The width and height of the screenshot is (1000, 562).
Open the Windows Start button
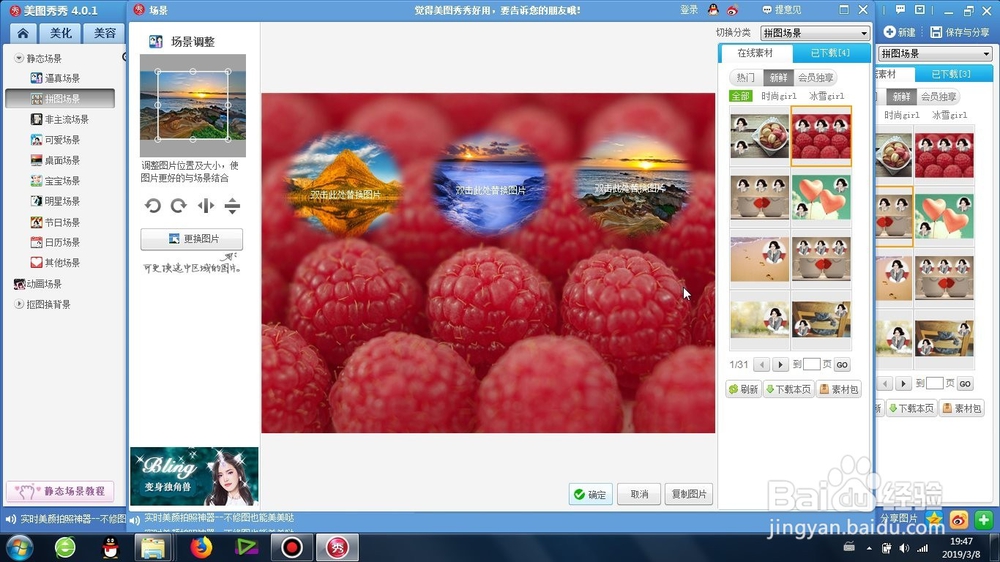click(20, 547)
